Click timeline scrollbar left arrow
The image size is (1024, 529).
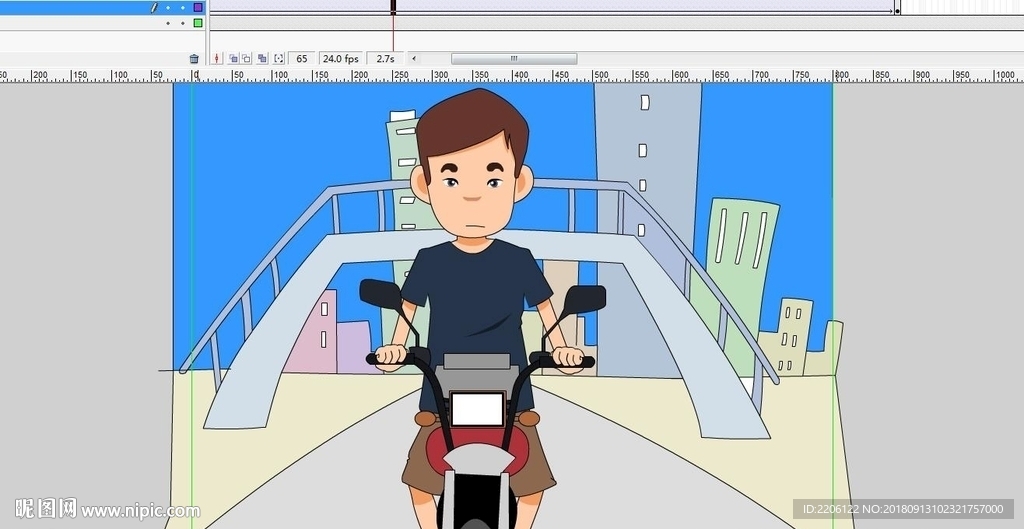[413, 59]
